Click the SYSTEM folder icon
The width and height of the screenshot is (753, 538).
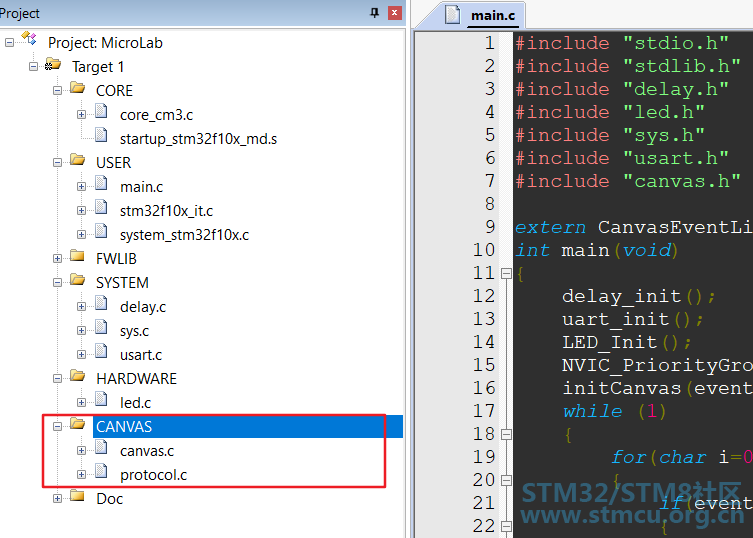click(x=77, y=280)
